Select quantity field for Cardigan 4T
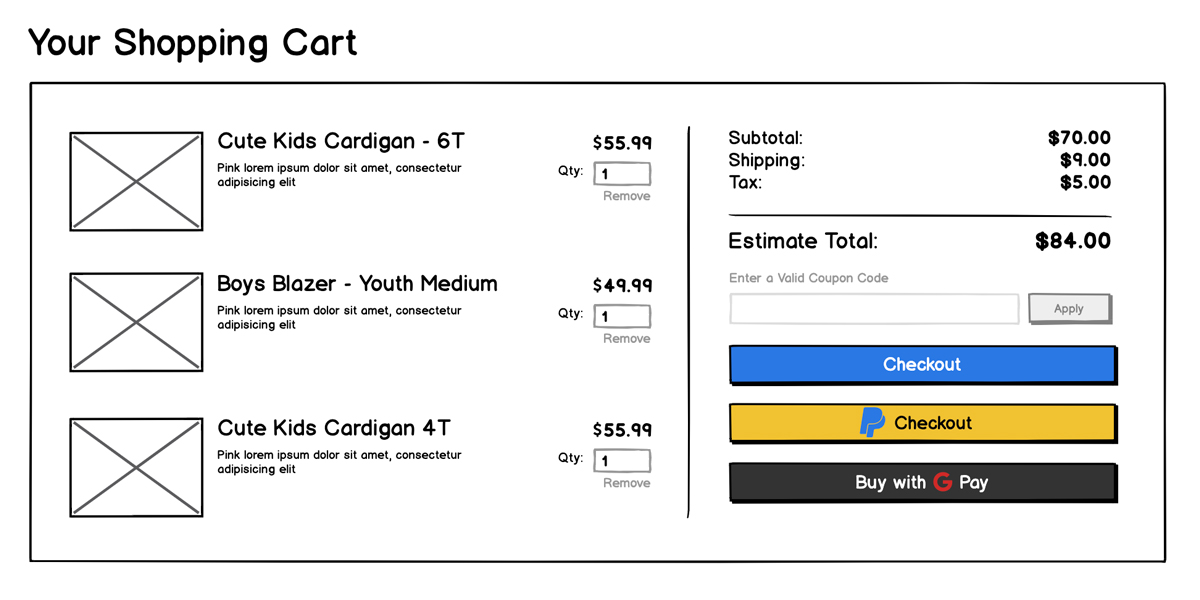The height and width of the screenshot is (600, 1200). click(622, 461)
